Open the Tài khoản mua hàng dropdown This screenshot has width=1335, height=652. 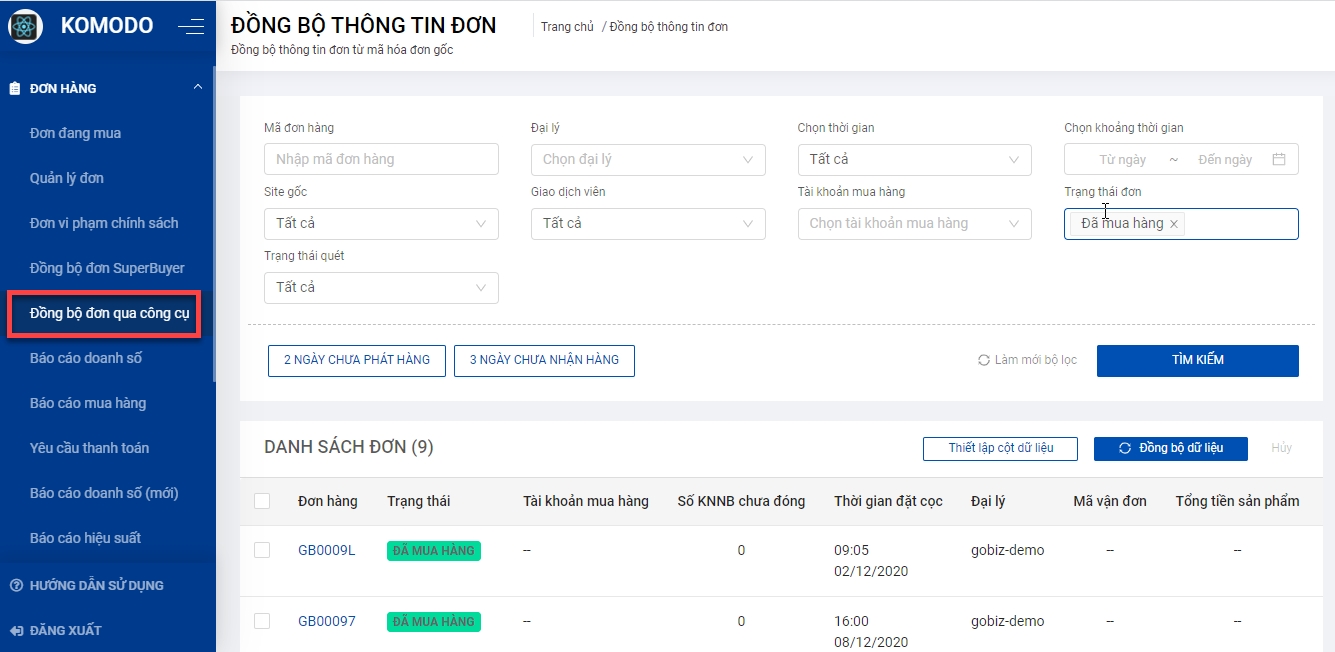(914, 223)
